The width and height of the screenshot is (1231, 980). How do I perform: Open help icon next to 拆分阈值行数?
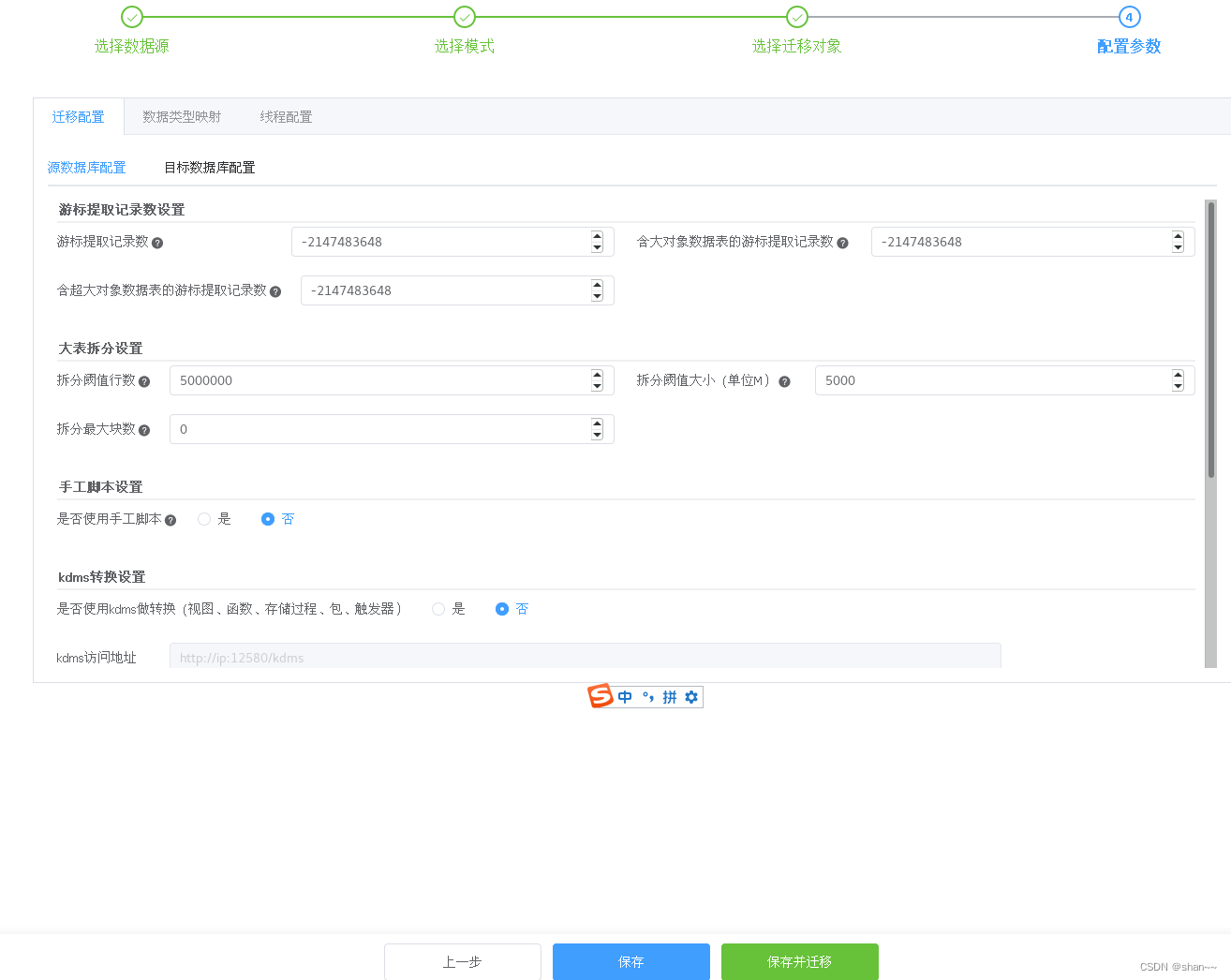click(144, 381)
